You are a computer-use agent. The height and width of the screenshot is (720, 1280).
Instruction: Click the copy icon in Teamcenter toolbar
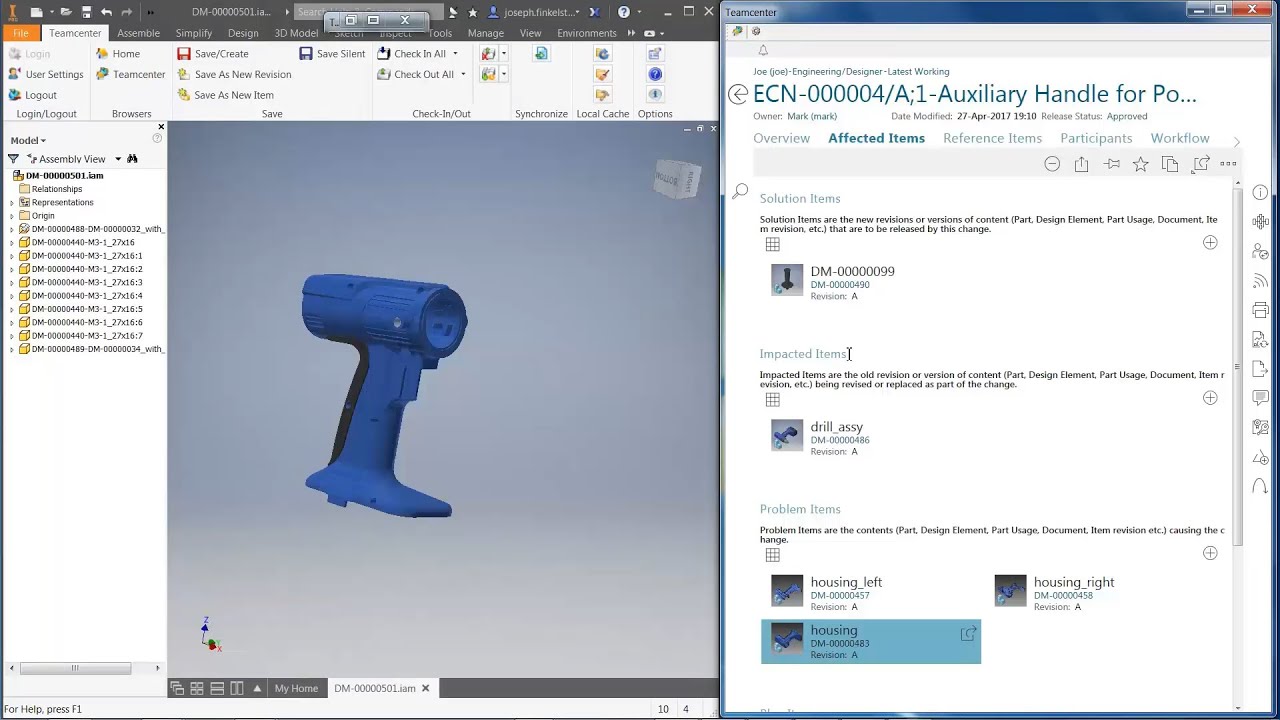click(x=1170, y=164)
